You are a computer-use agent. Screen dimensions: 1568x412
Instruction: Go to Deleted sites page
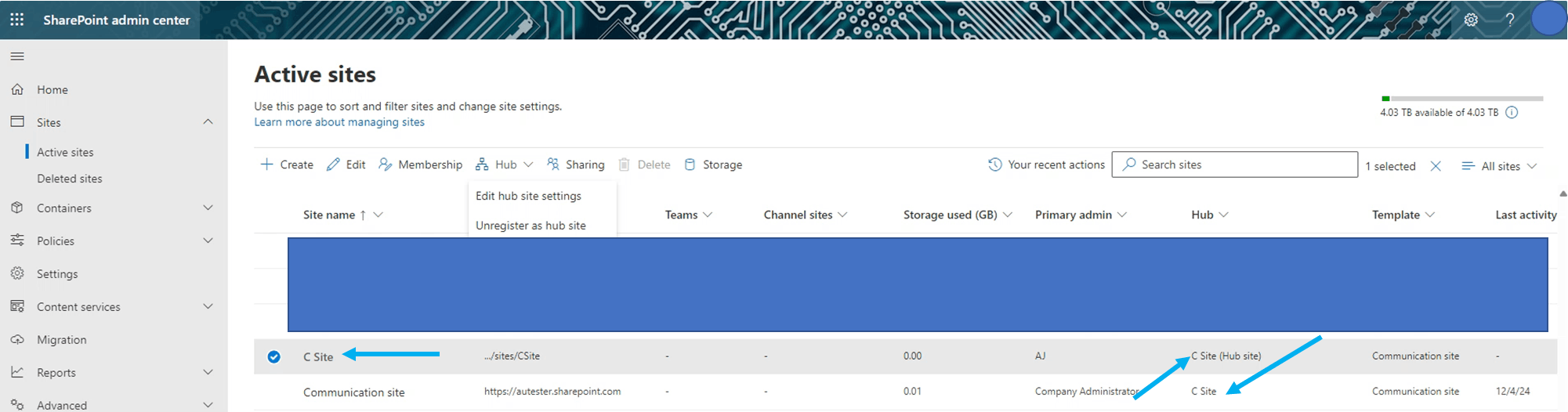click(x=70, y=179)
